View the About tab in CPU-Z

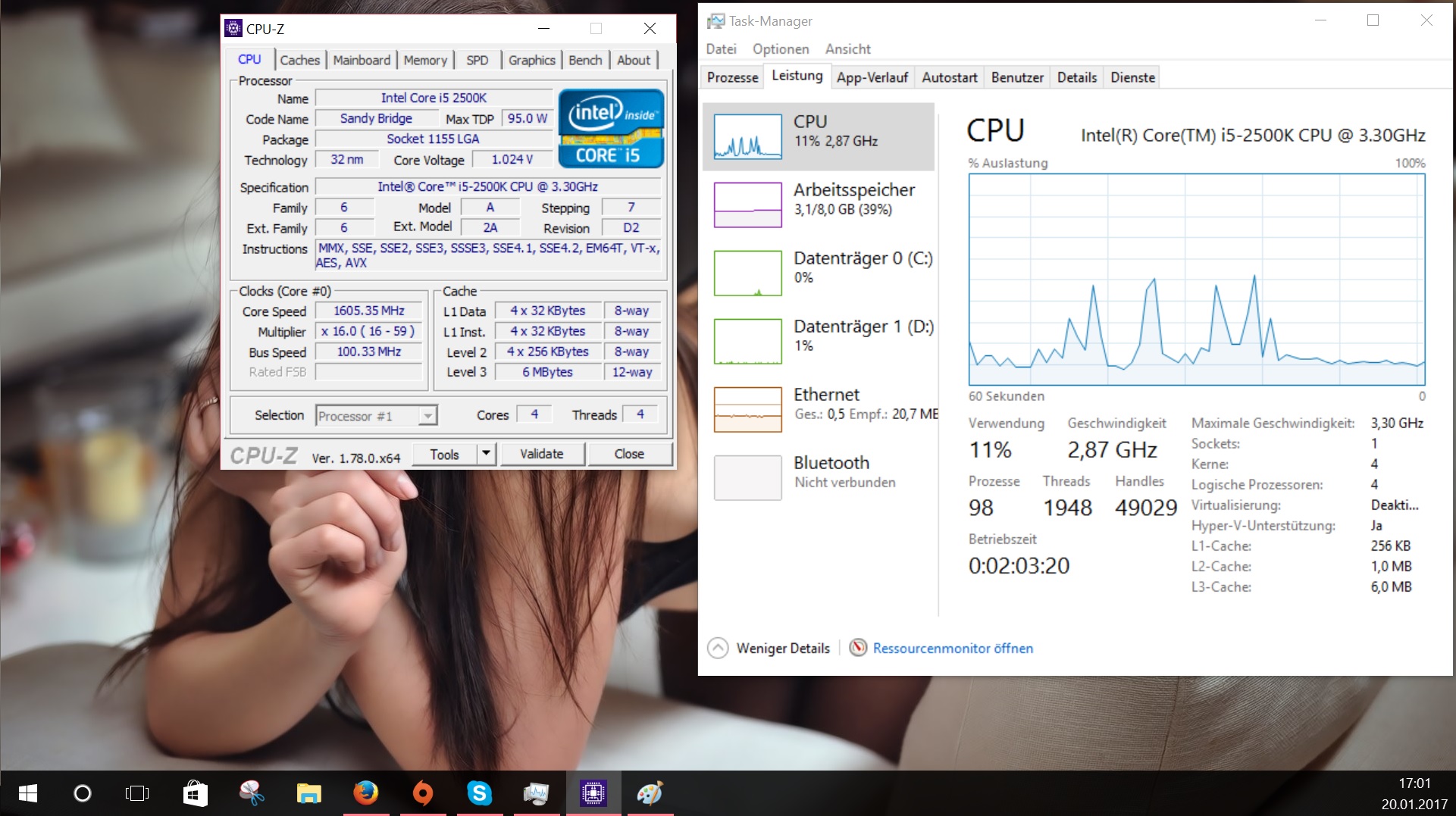(634, 60)
